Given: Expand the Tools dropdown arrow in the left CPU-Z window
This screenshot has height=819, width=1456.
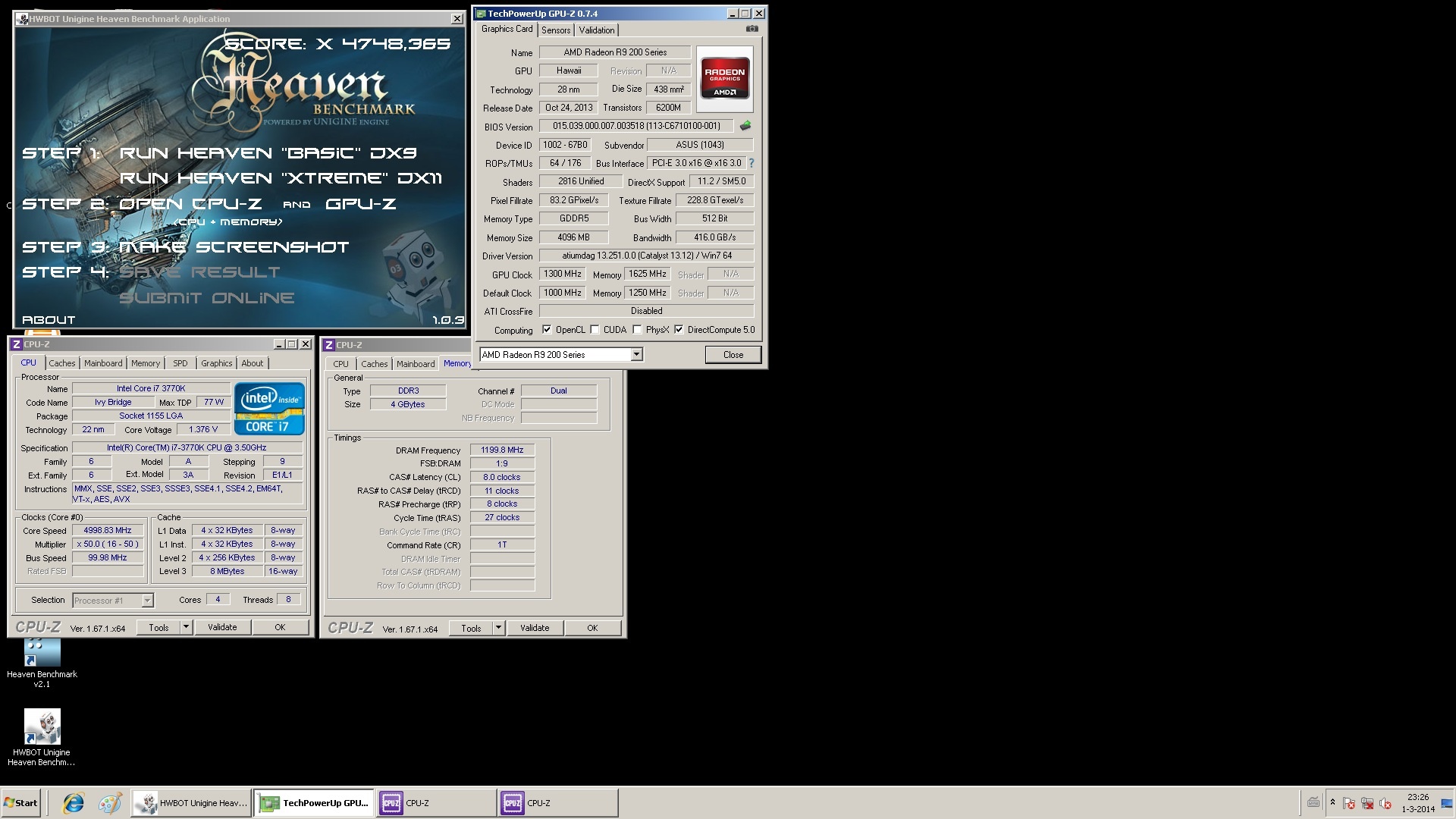Looking at the screenshot, I should (x=186, y=627).
